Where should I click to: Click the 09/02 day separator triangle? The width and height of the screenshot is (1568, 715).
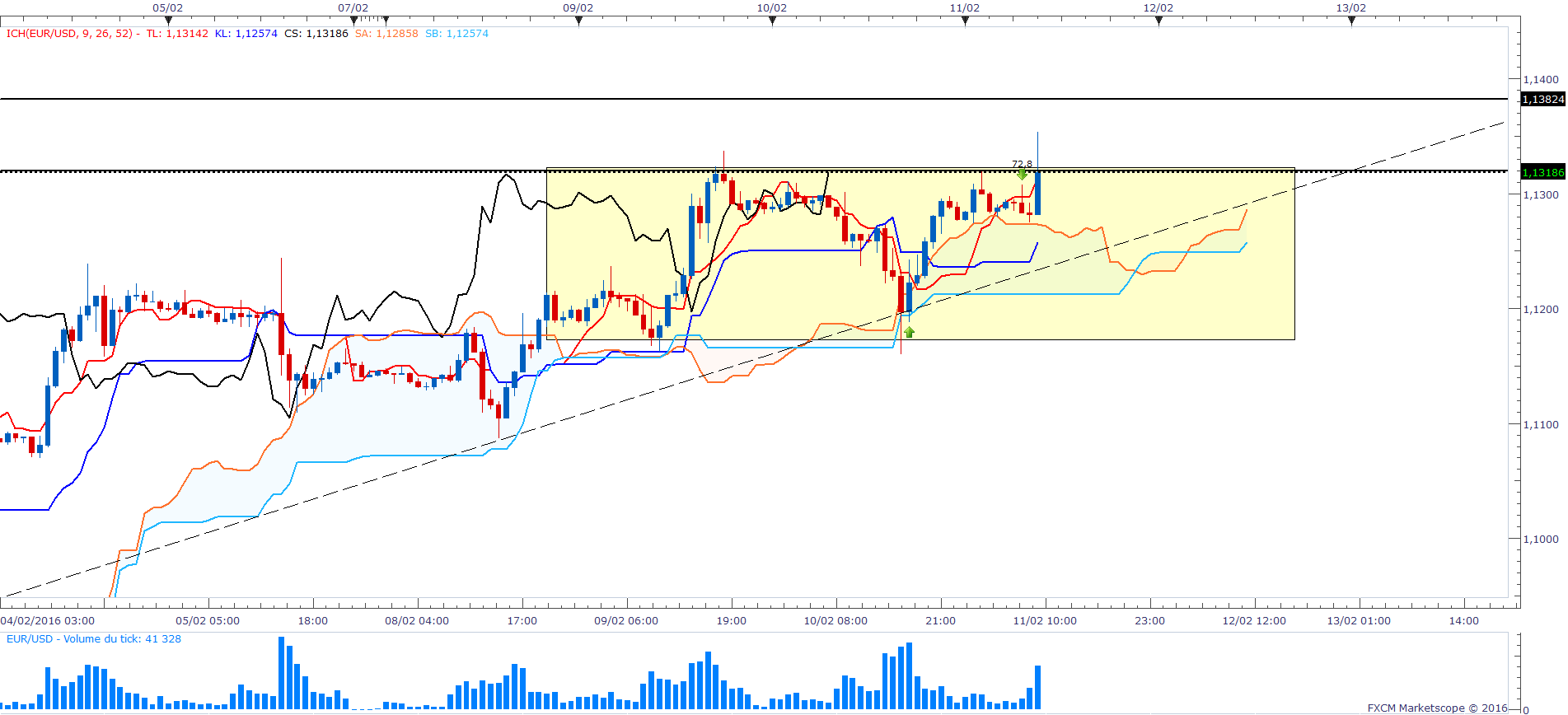578,21
